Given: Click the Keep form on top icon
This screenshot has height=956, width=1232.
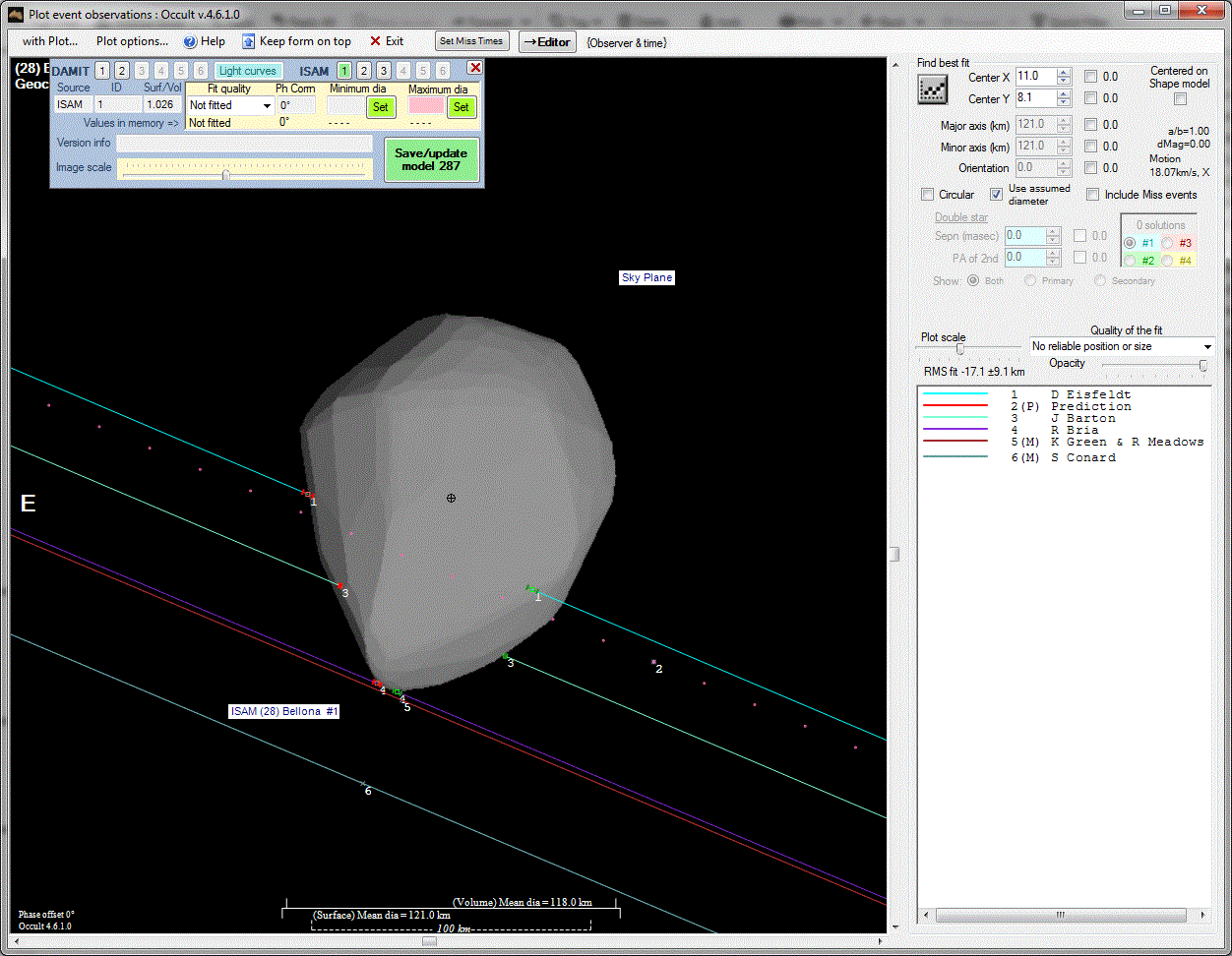Looking at the screenshot, I should (249, 41).
